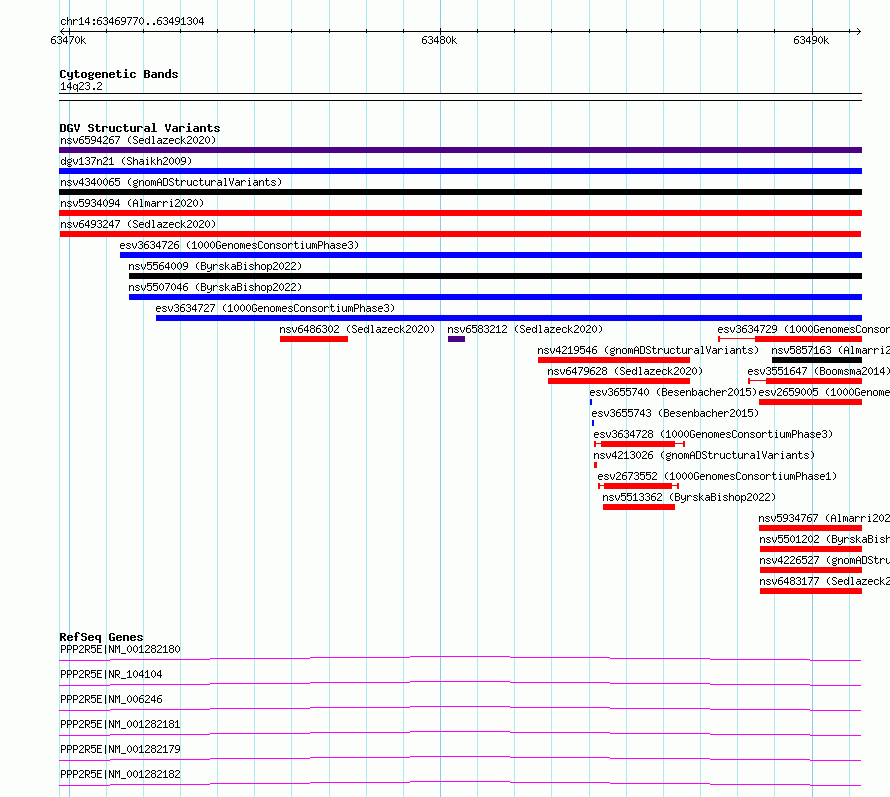Click the nsv5934094 (Almarri2020) label
Viewport: 890px width, 797px height.
pyautogui.click(x=132, y=203)
